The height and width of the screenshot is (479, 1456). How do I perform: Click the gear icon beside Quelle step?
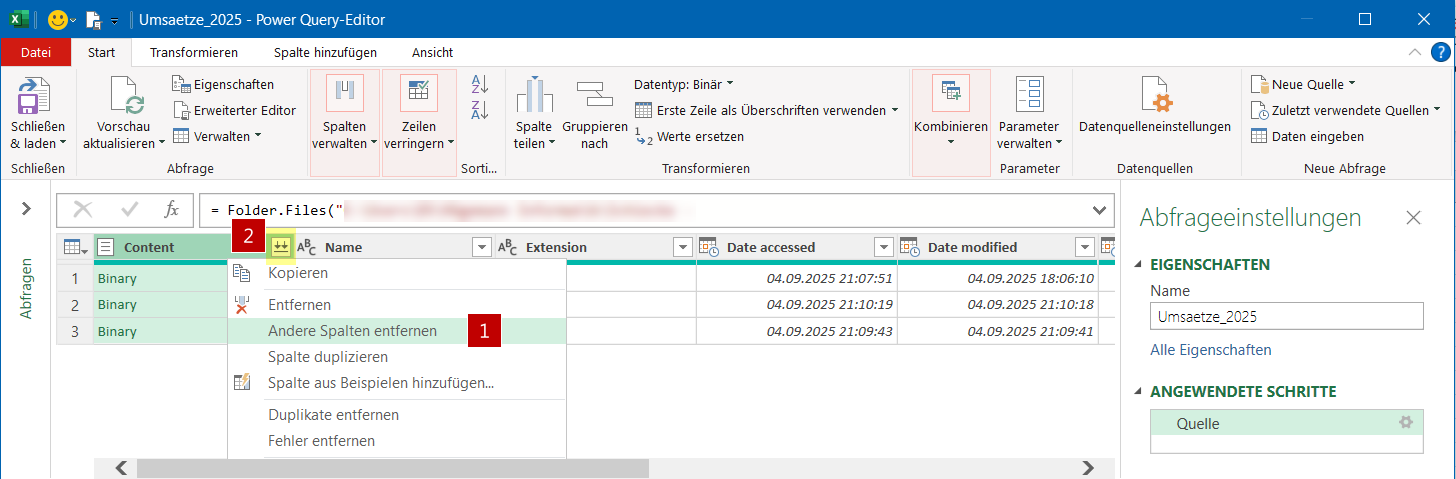(1405, 423)
